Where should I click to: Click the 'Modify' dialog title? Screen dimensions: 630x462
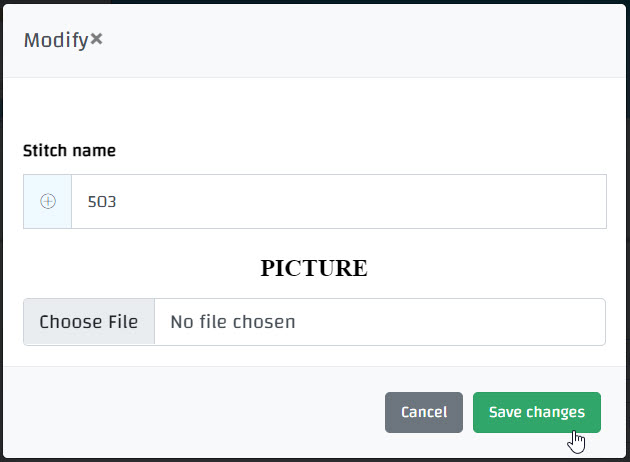tap(55, 40)
